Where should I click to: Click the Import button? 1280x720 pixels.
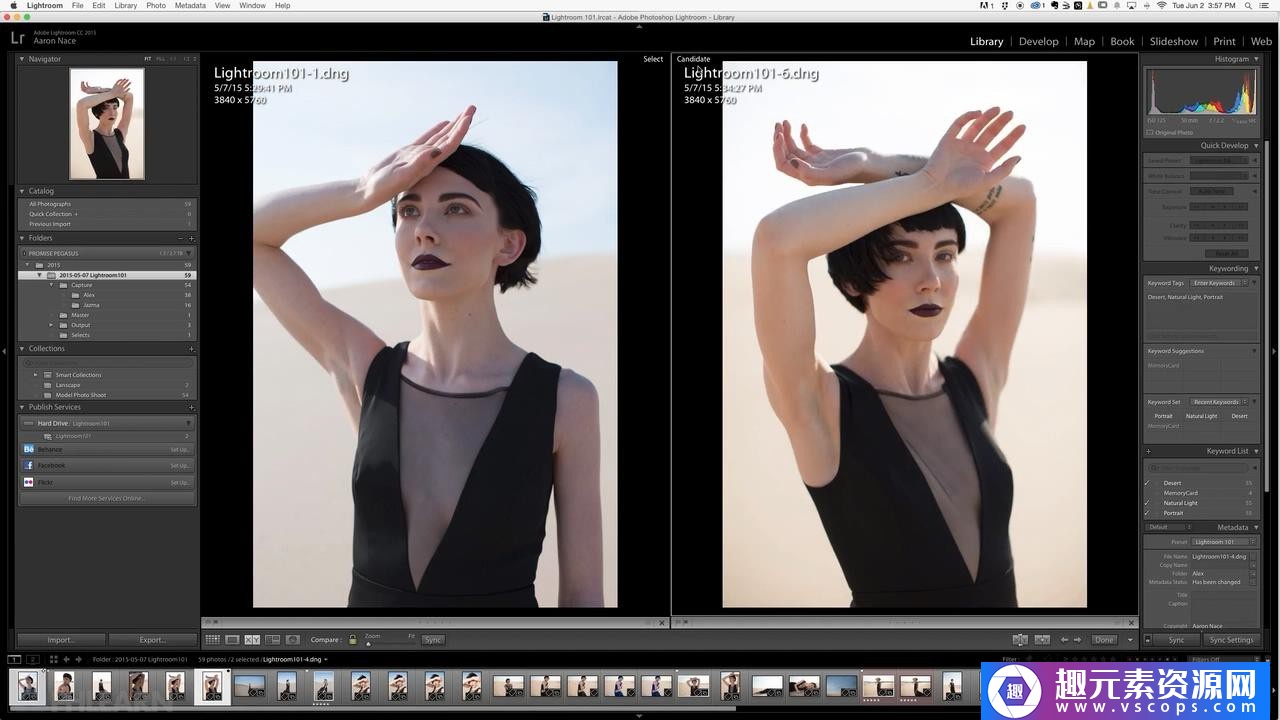tap(61, 640)
